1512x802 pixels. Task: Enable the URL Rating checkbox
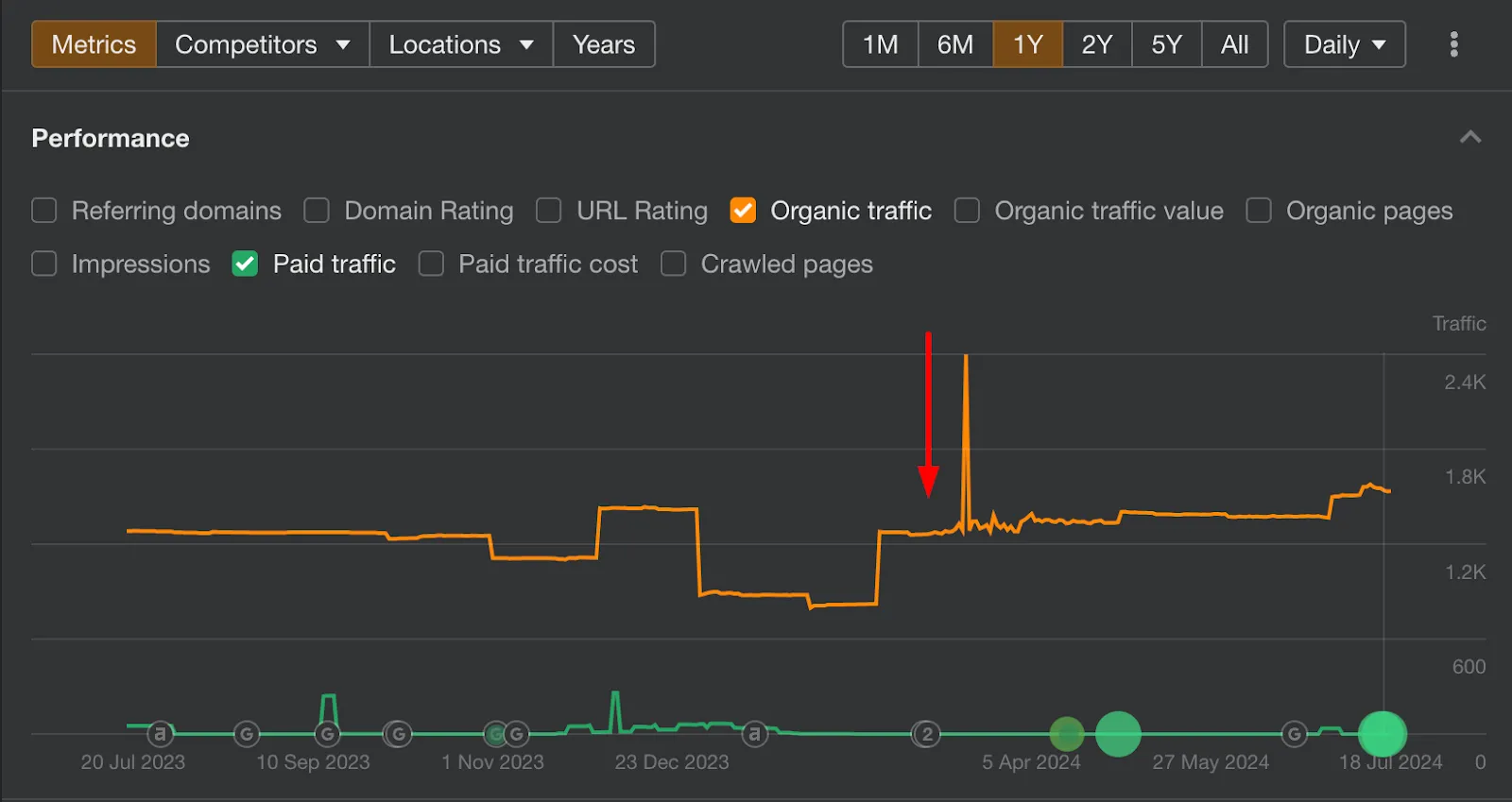(x=549, y=210)
